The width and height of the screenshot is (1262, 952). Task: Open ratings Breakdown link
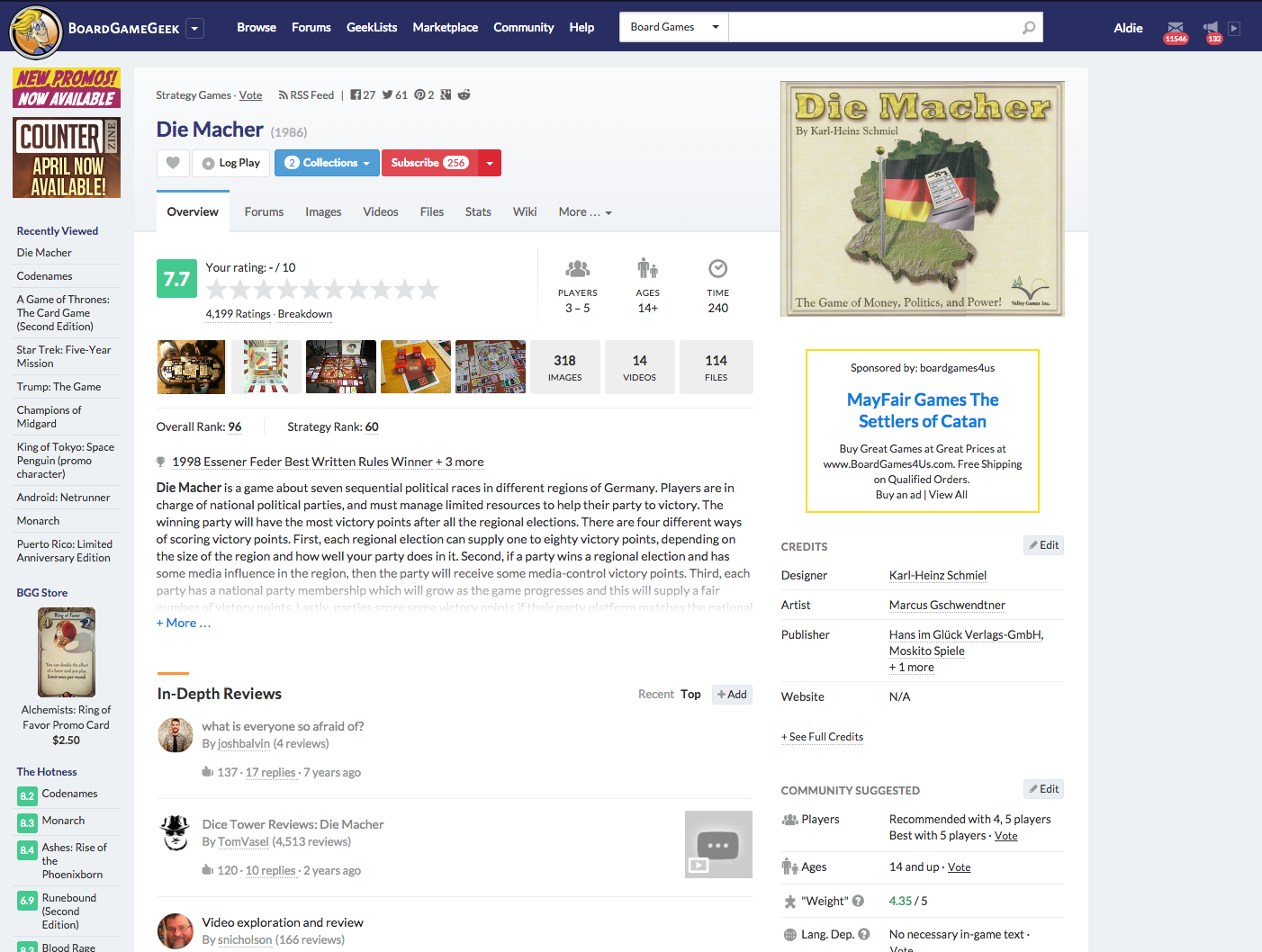click(305, 314)
